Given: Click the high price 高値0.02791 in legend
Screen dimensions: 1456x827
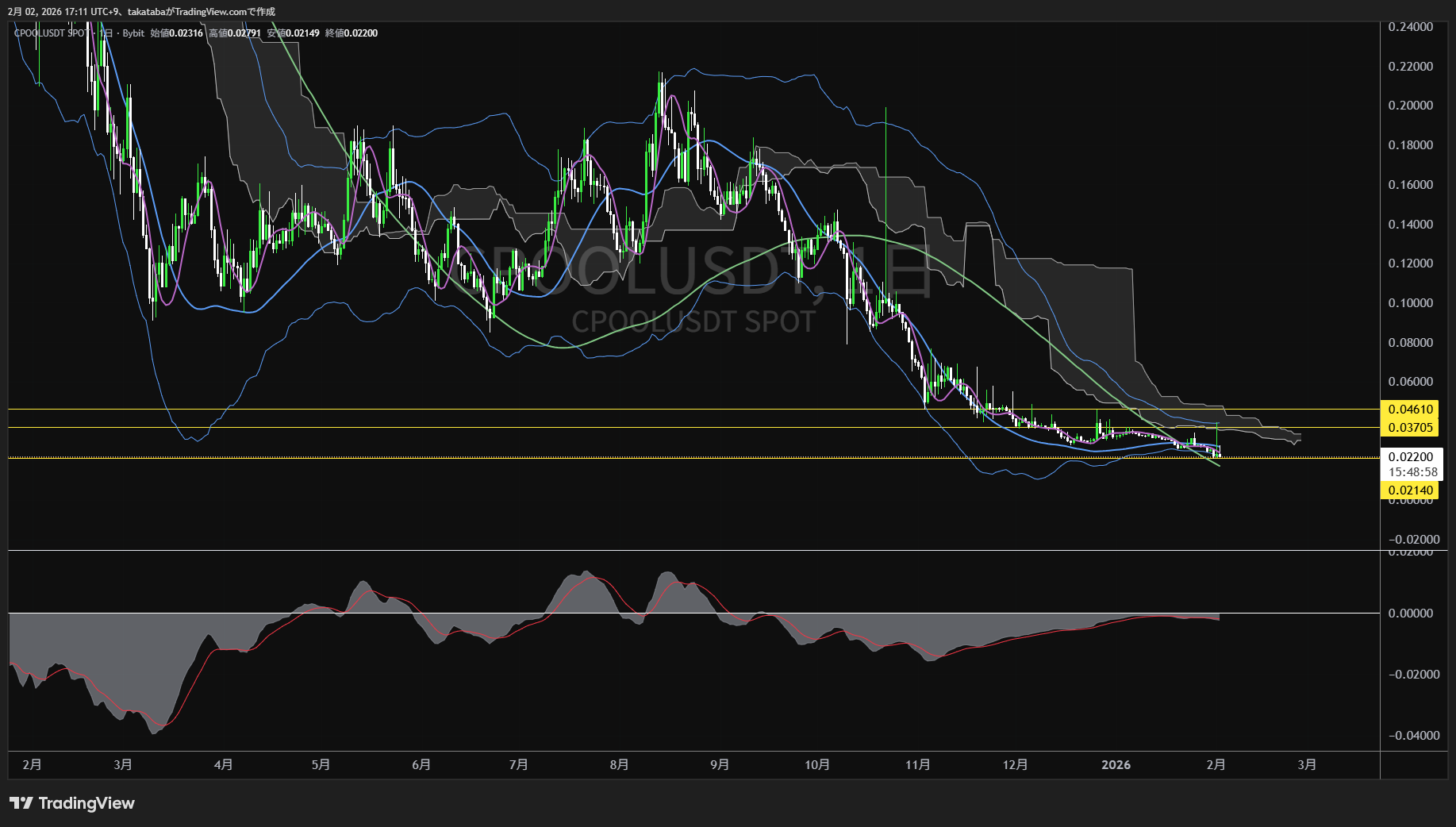Looking at the screenshot, I should [x=235, y=33].
